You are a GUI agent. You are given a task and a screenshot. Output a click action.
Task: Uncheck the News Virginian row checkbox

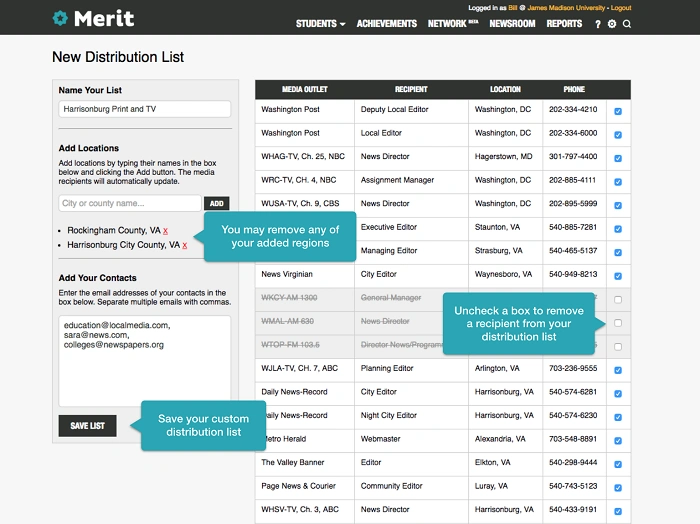(618, 276)
